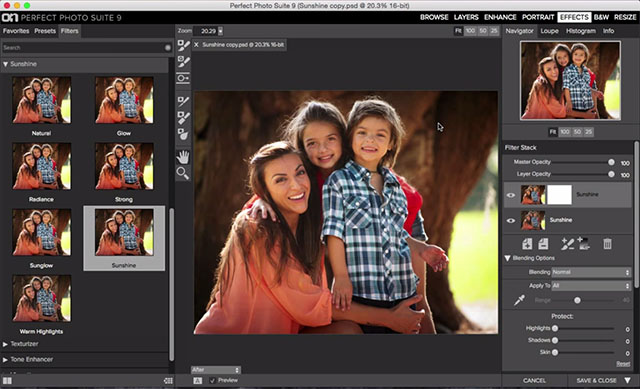Viewport: 640px width, 389px height.
Task: Uncheck the Preview checkbox
Action: point(212,380)
